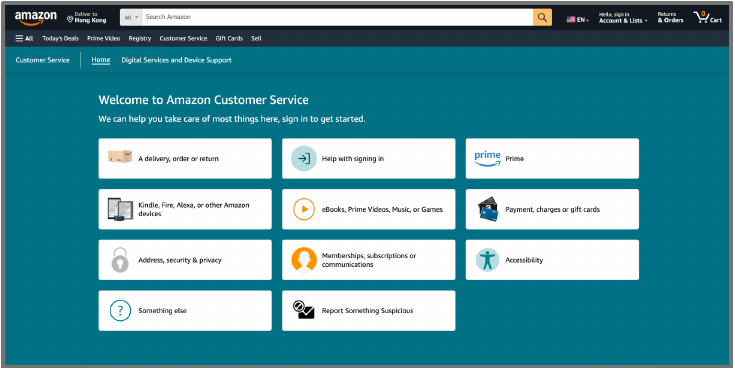
Task: Open 'Help with signing in' card
Action: point(368,158)
